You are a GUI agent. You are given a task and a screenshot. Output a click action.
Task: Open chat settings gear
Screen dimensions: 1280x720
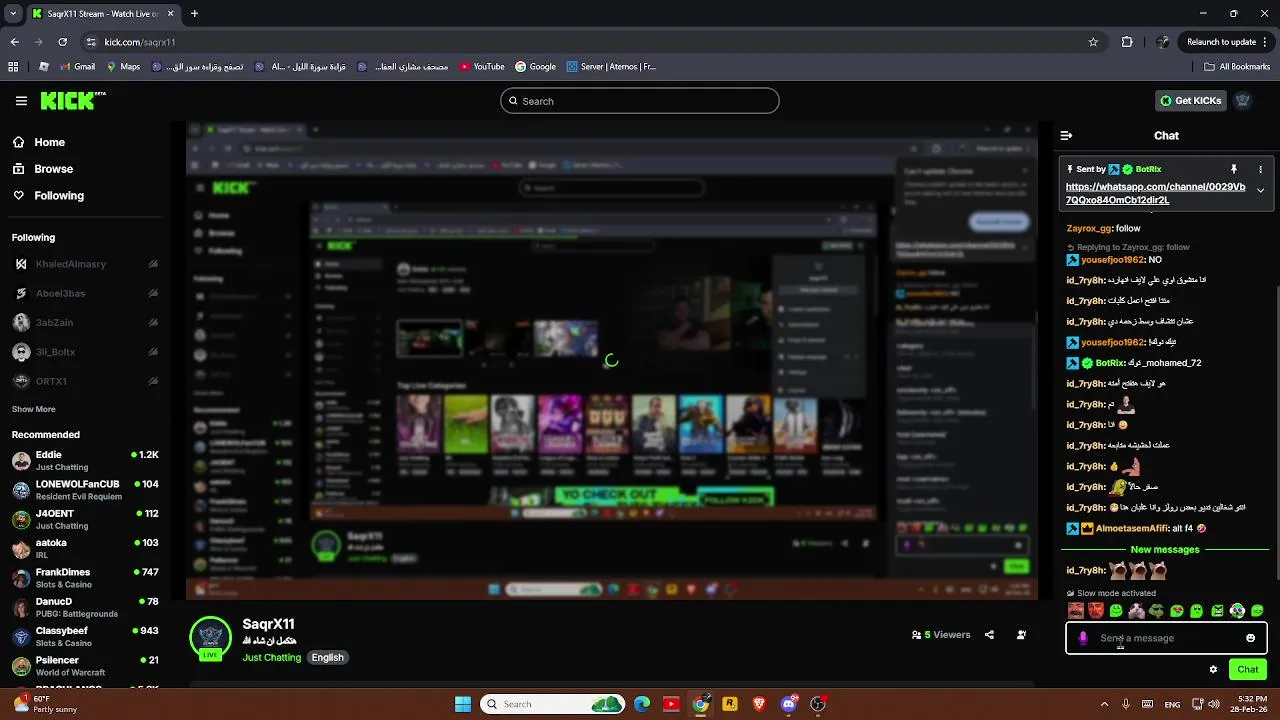tap(1213, 670)
